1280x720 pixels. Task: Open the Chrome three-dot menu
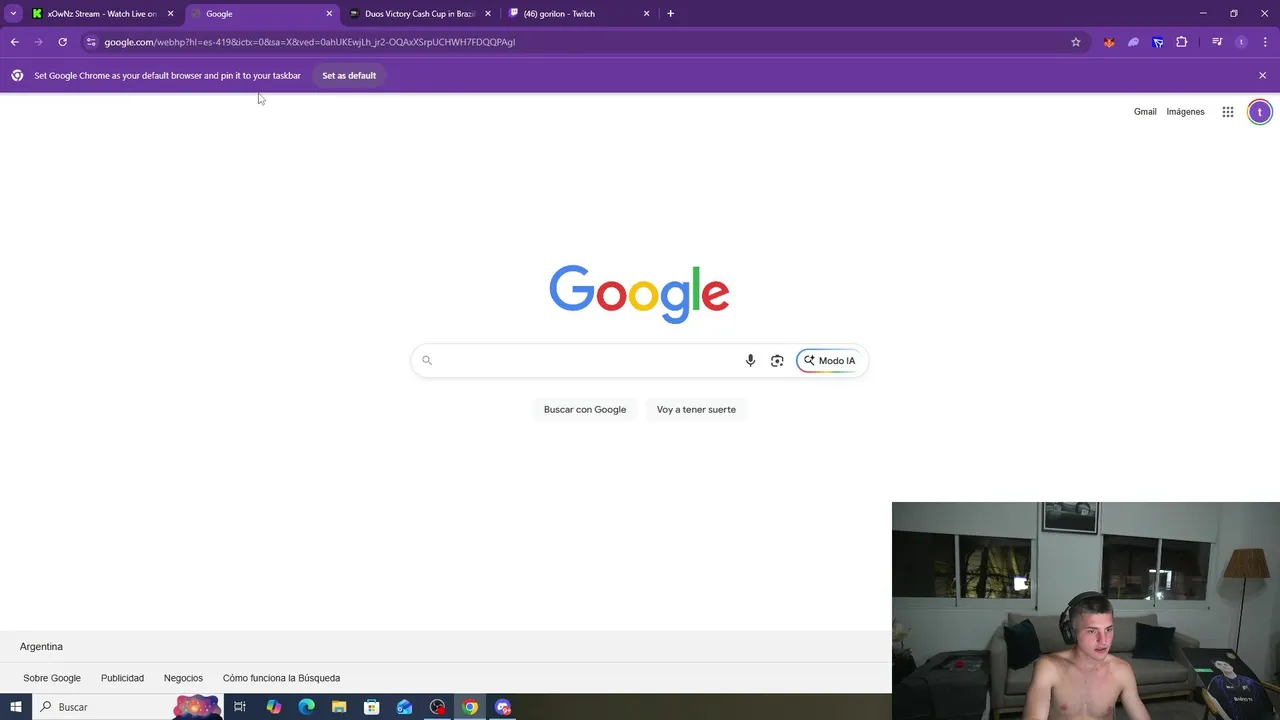click(1265, 42)
